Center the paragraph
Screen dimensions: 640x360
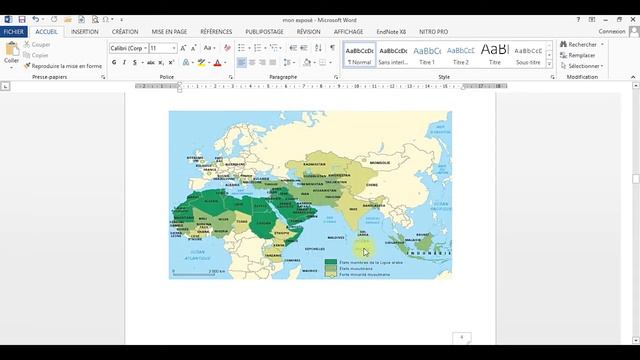[252, 62]
